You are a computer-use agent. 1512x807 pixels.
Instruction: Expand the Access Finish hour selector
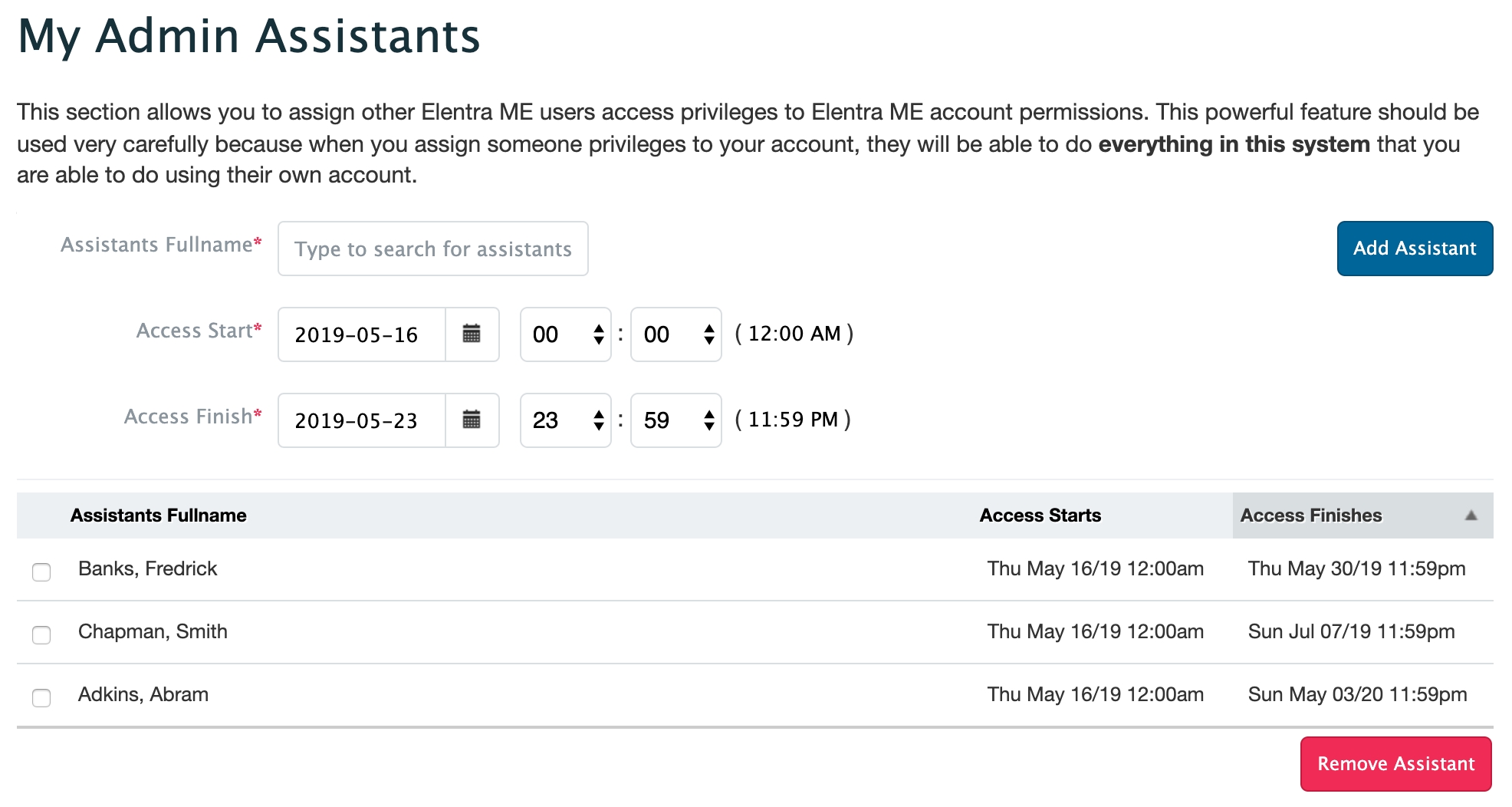(x=566, y=420)
